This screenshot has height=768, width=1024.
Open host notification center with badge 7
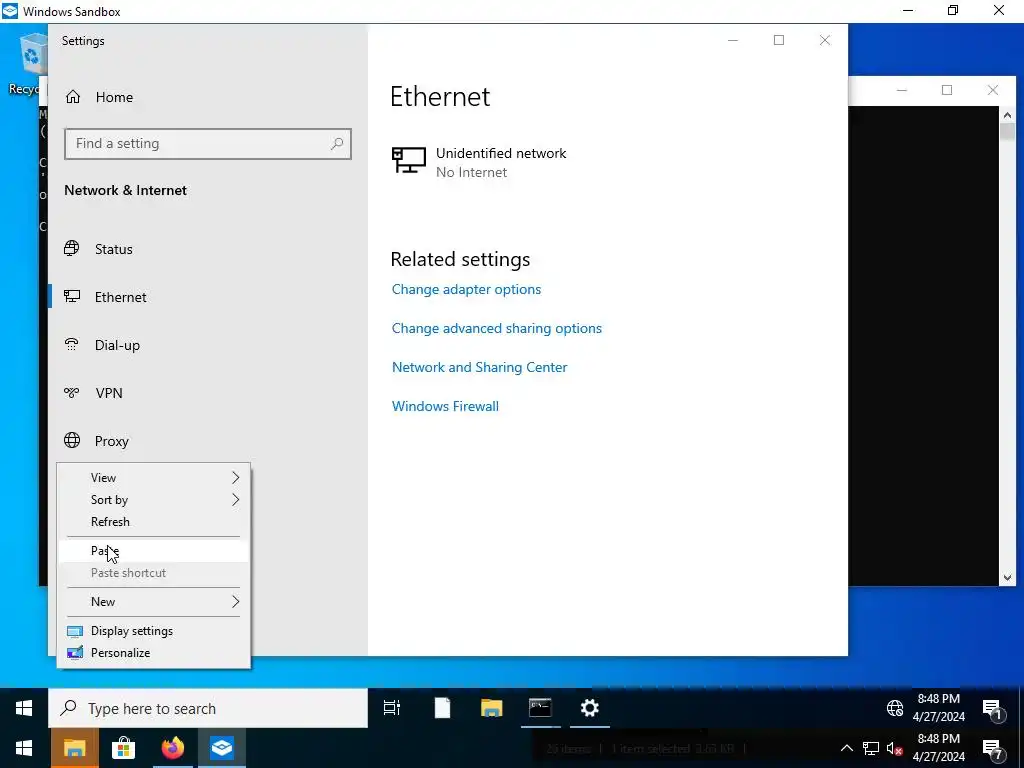[993, 749]
